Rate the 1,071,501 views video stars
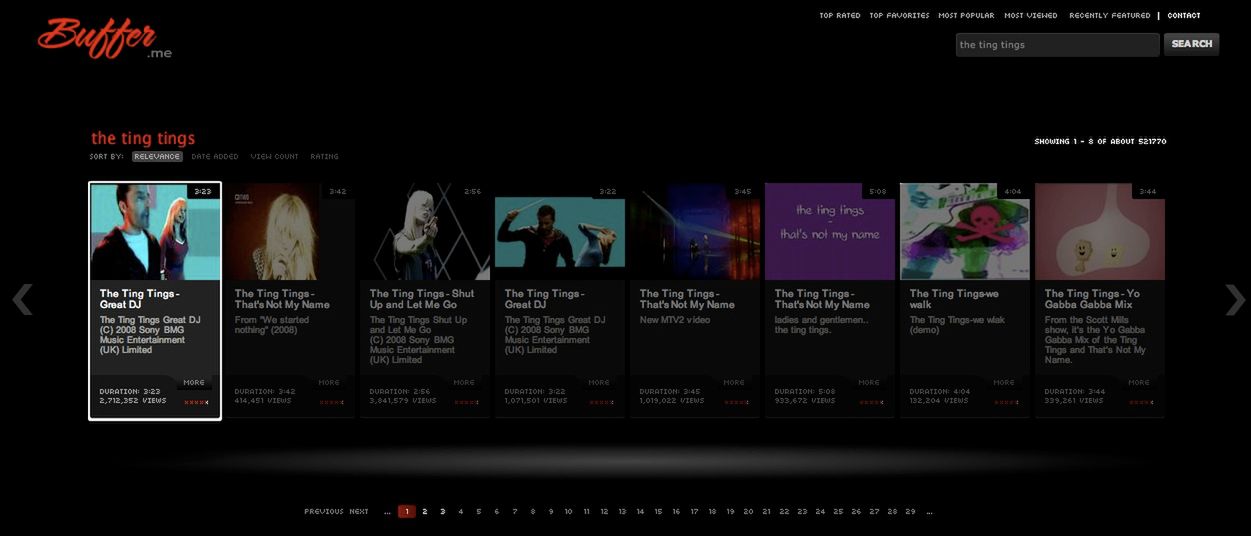Screen dimensions: 1251x536 tap(600, 402)
